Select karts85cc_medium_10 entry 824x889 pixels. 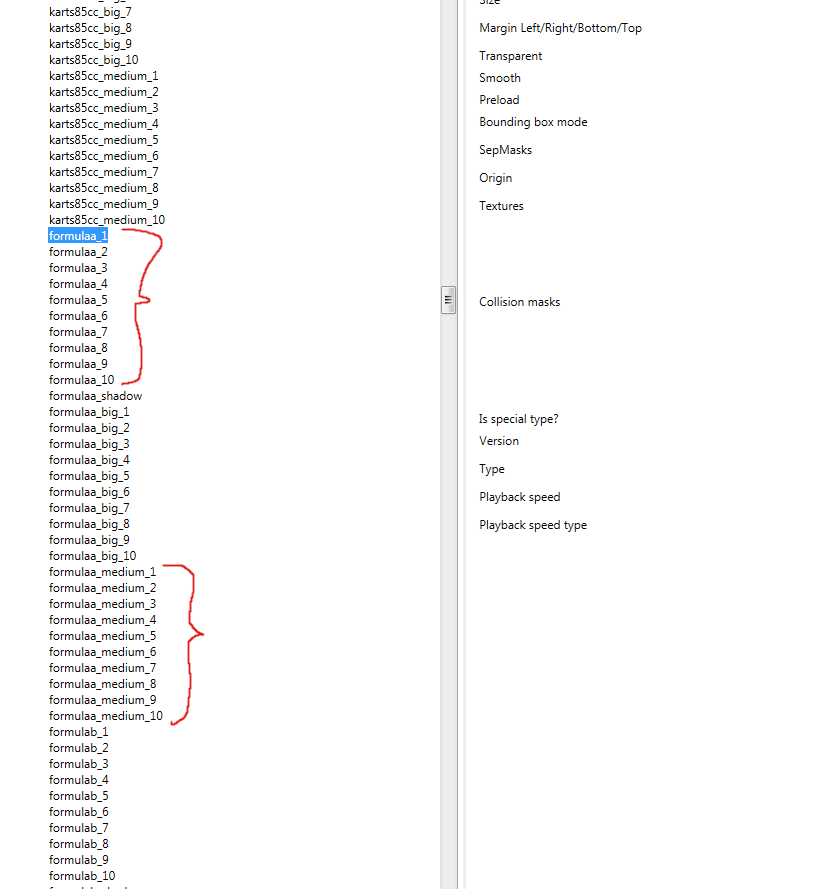pos(107,220)
